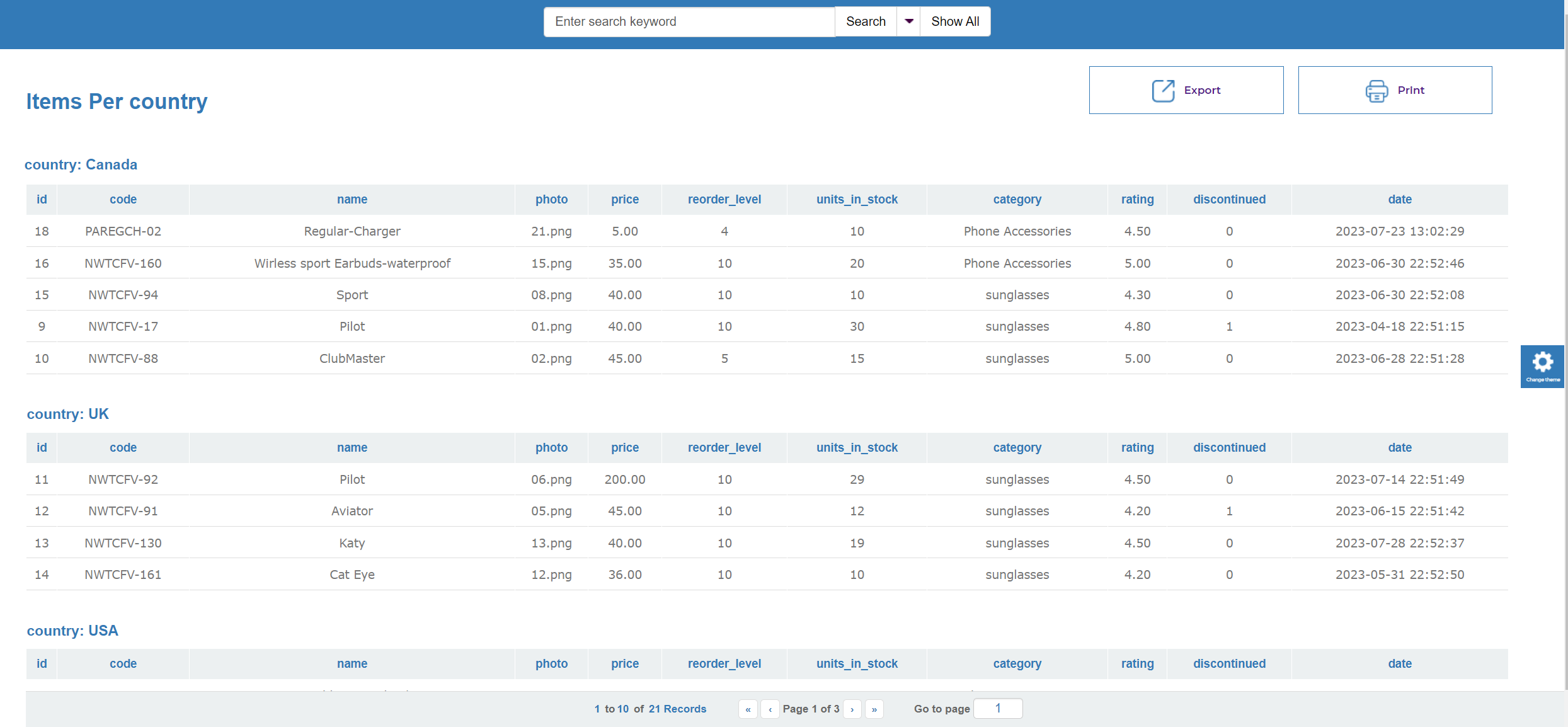The height and width of the screenshot is (727, 1568).
Task: Click the Search button
Action: coord(866,21)
